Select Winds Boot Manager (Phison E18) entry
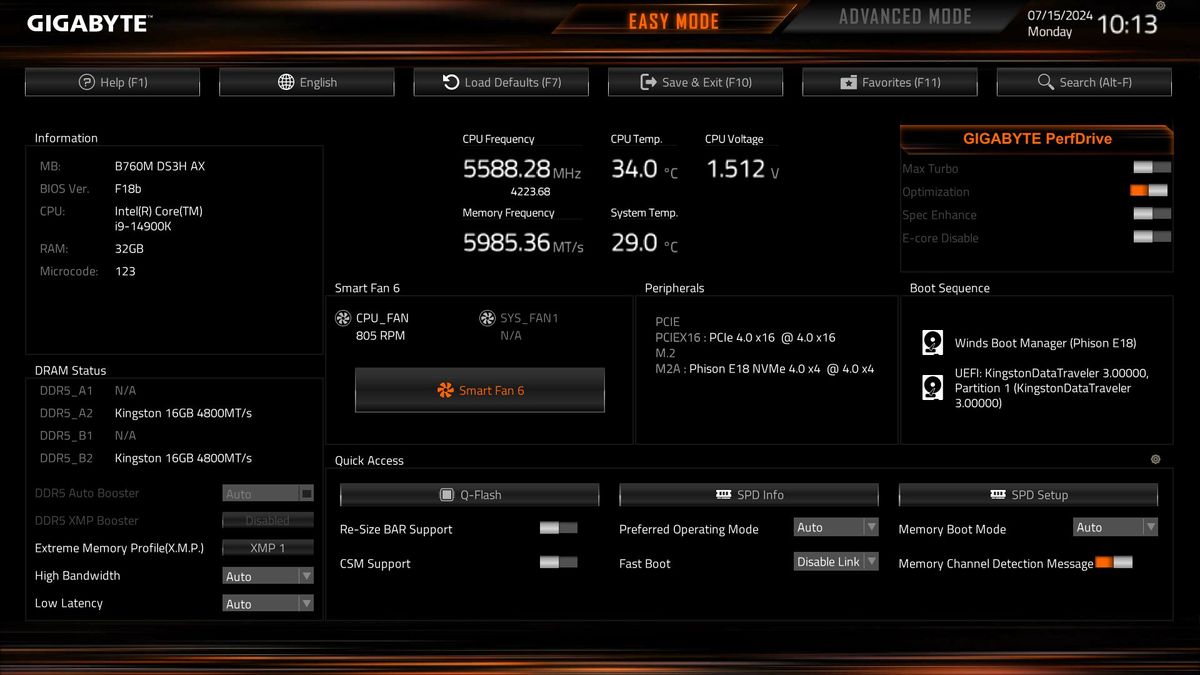The image size is (1200, 675). (1045, 343)
